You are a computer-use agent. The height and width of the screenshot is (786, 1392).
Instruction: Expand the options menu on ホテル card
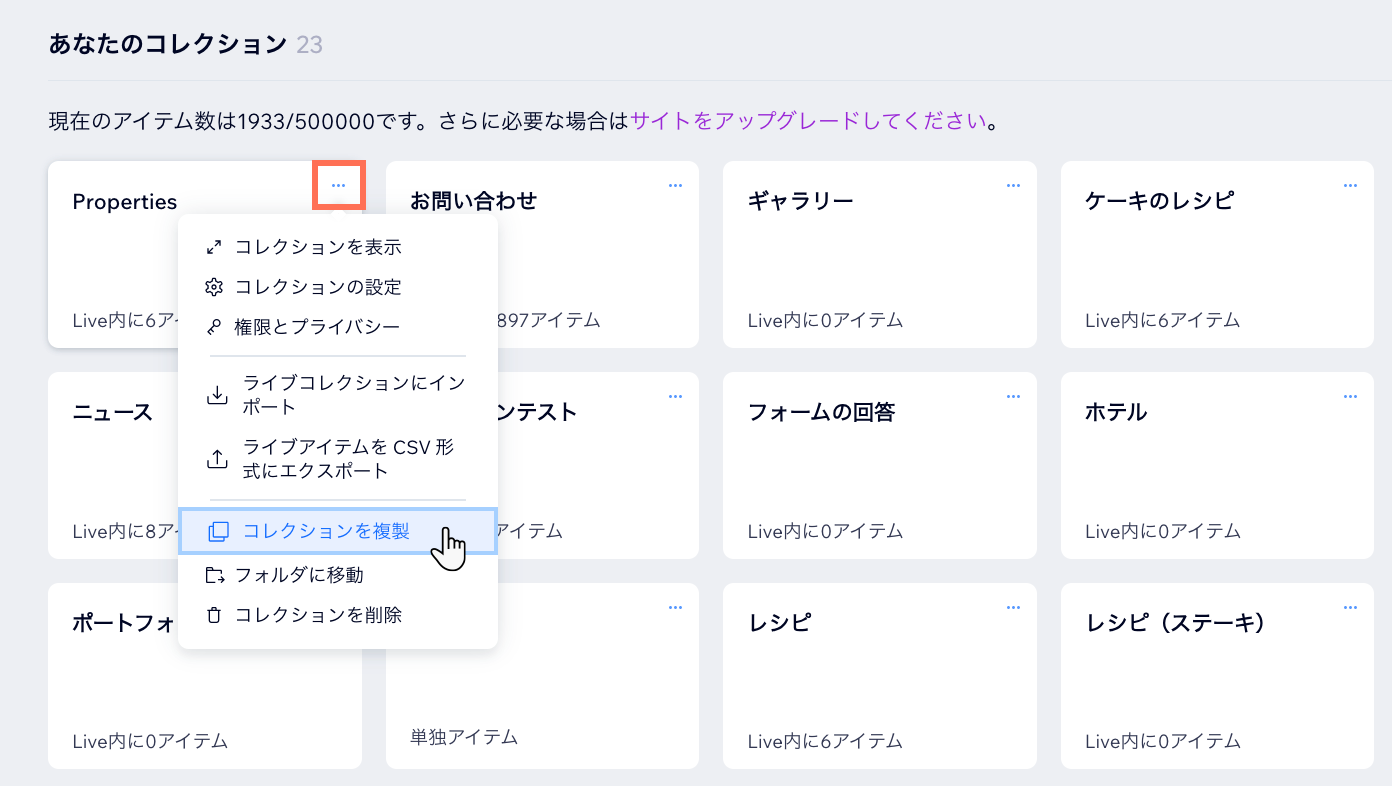point(1350,396)
